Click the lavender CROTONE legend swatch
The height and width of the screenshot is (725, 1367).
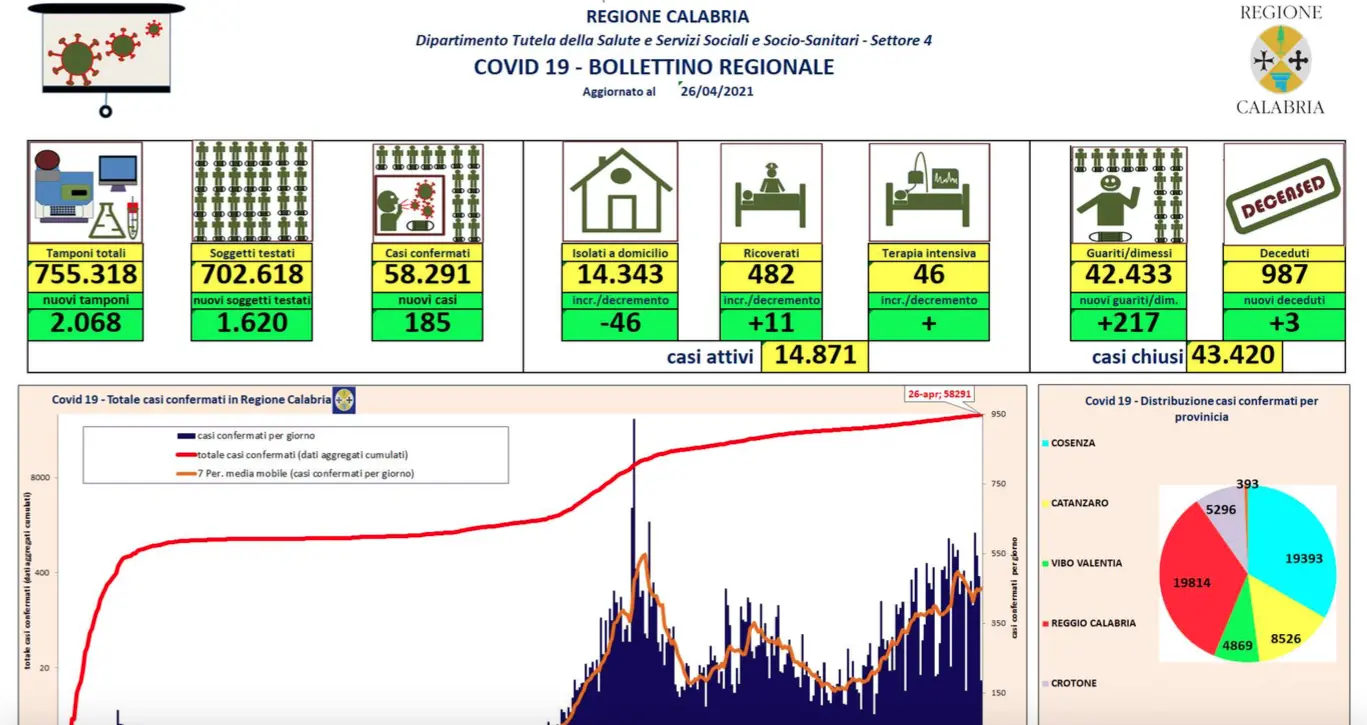click(x=1045, y=683)
